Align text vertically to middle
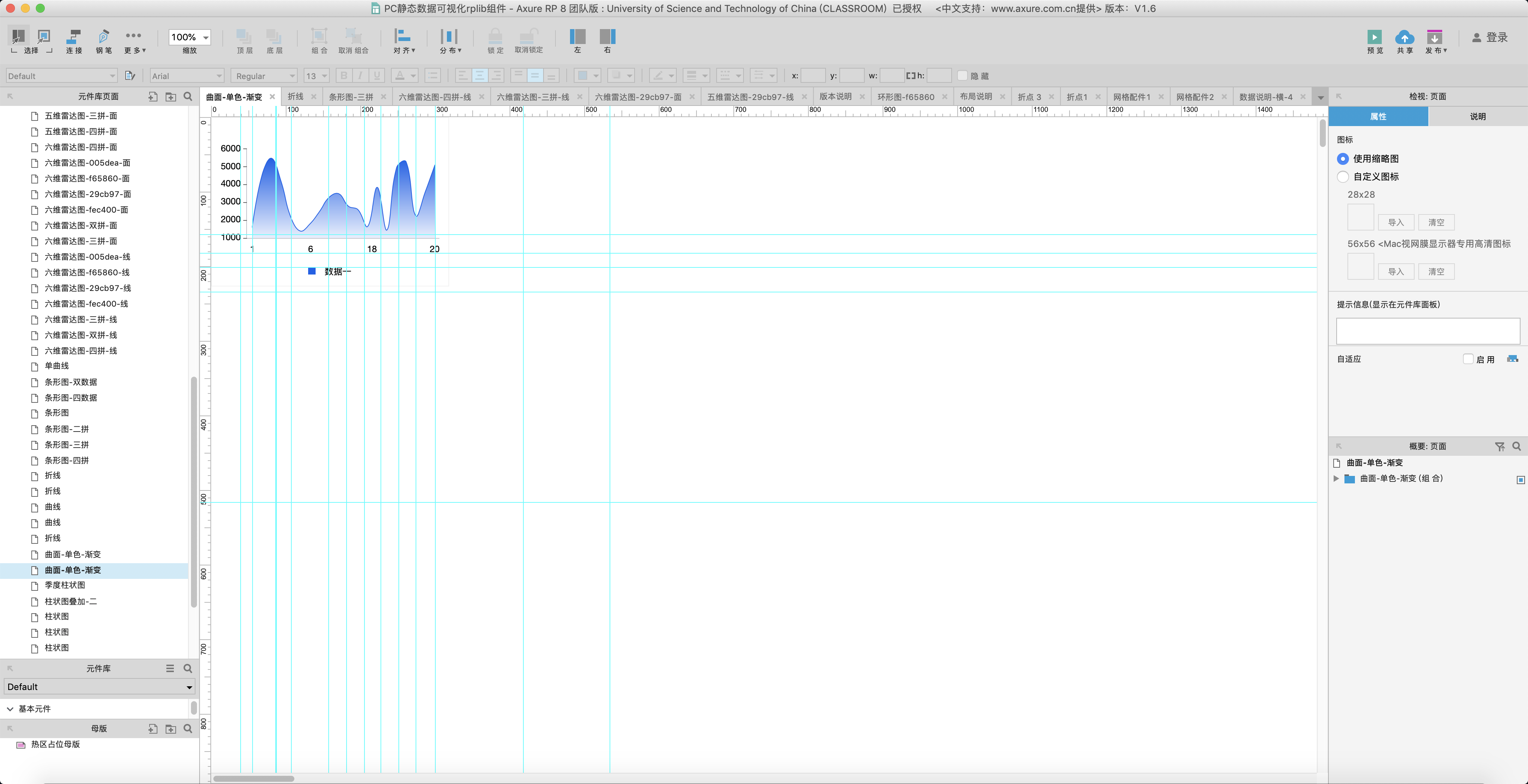The height and width of the screenshot is (784, 1528). coord(535,76)
